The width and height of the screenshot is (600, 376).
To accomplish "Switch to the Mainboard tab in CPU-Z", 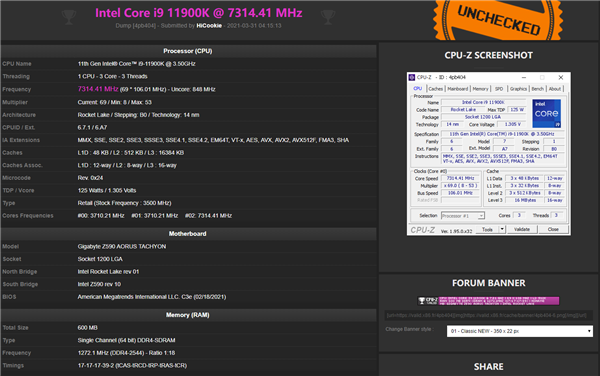I will tap(458, 89).
